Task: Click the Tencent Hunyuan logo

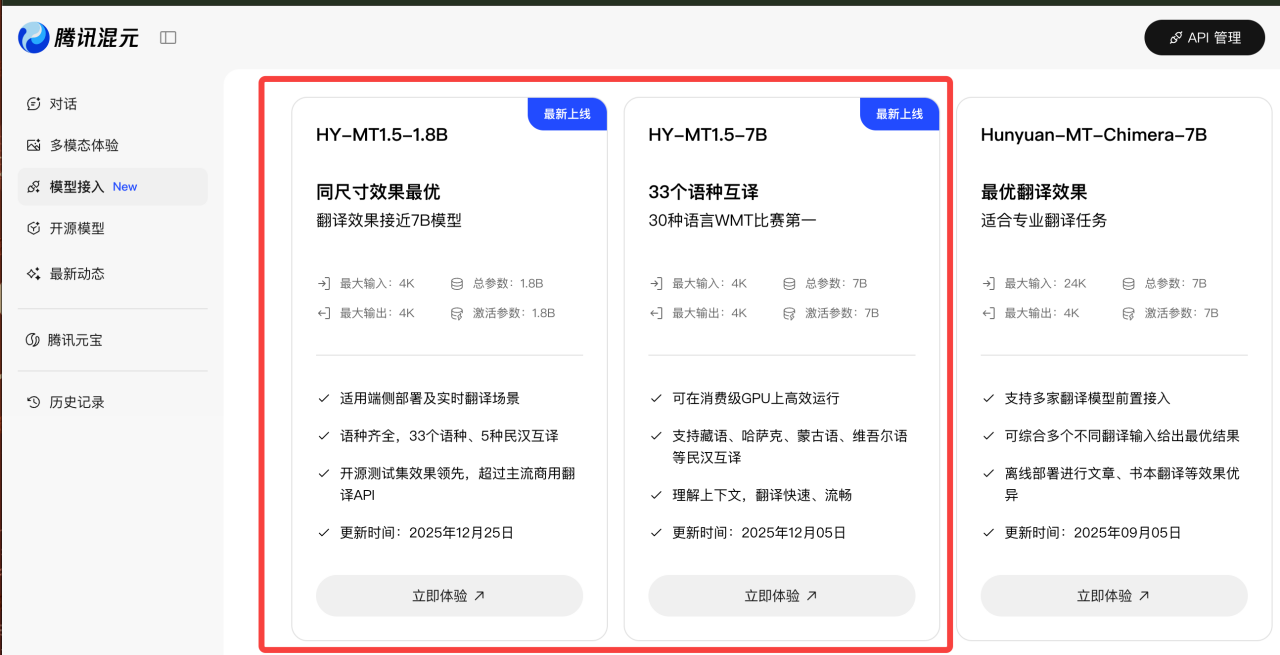Action: pyautogui.click(x=79, y=38)
